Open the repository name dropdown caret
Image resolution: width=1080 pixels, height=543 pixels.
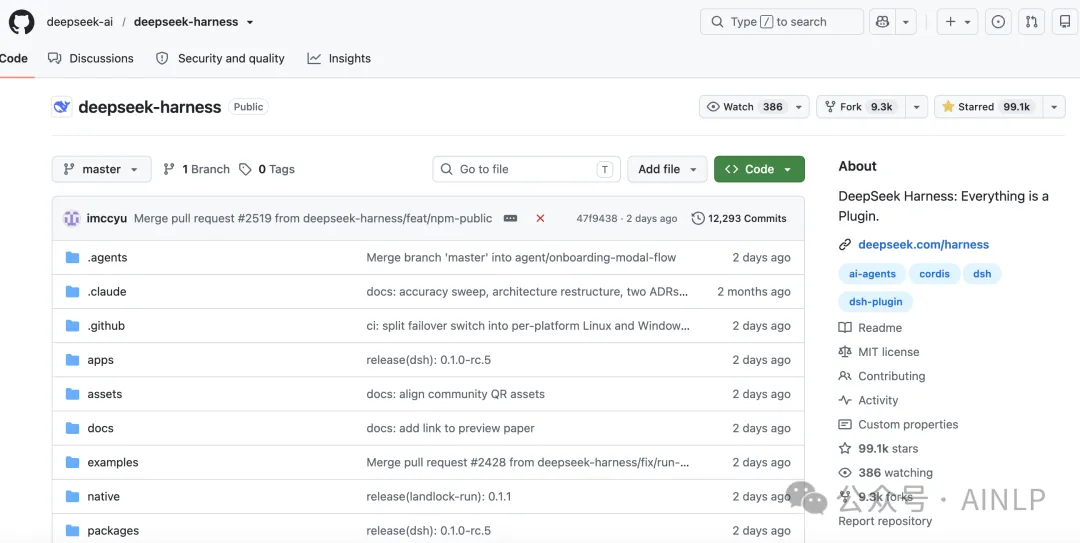(x=249, y=22)
